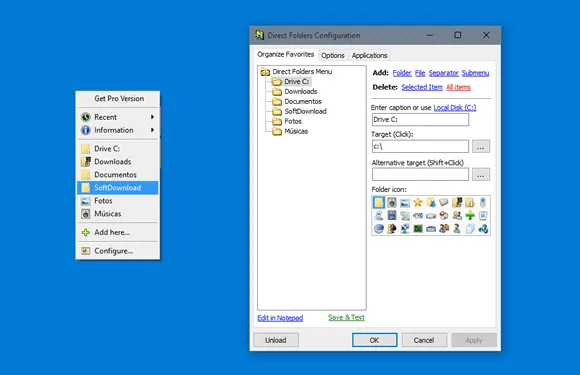Click green plus icon beside Add here
Image resolution: width=580 pixels, height=375 pixels.
[x=85, y=232]
